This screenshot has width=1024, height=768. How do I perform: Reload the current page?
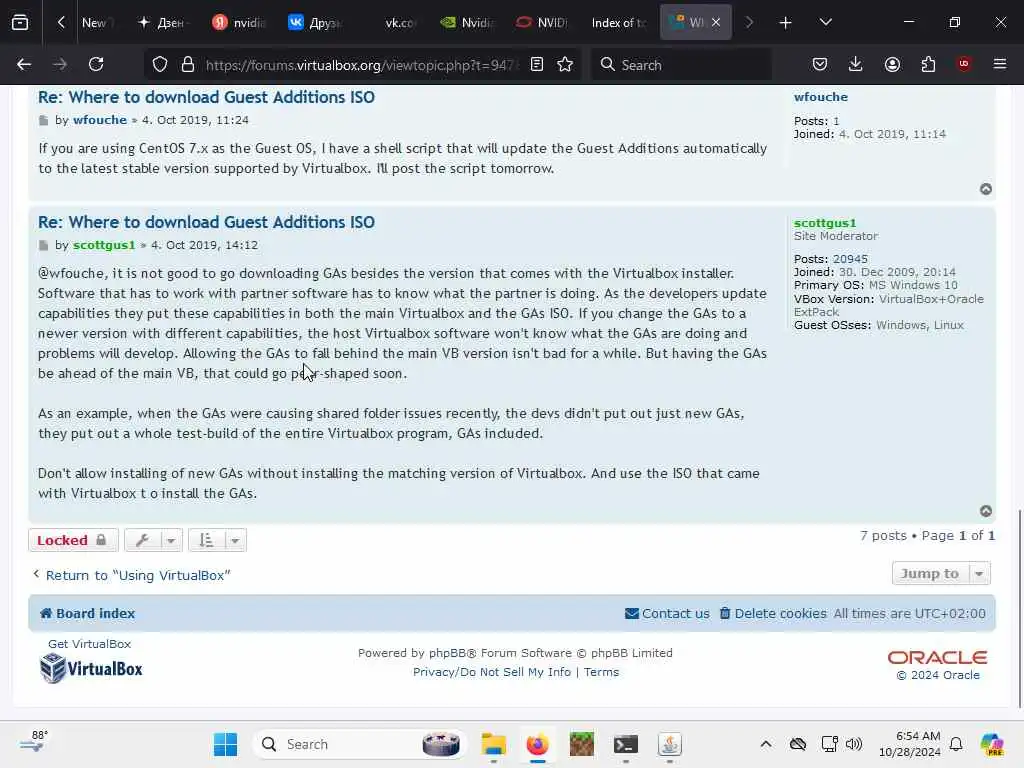point(96,64)
